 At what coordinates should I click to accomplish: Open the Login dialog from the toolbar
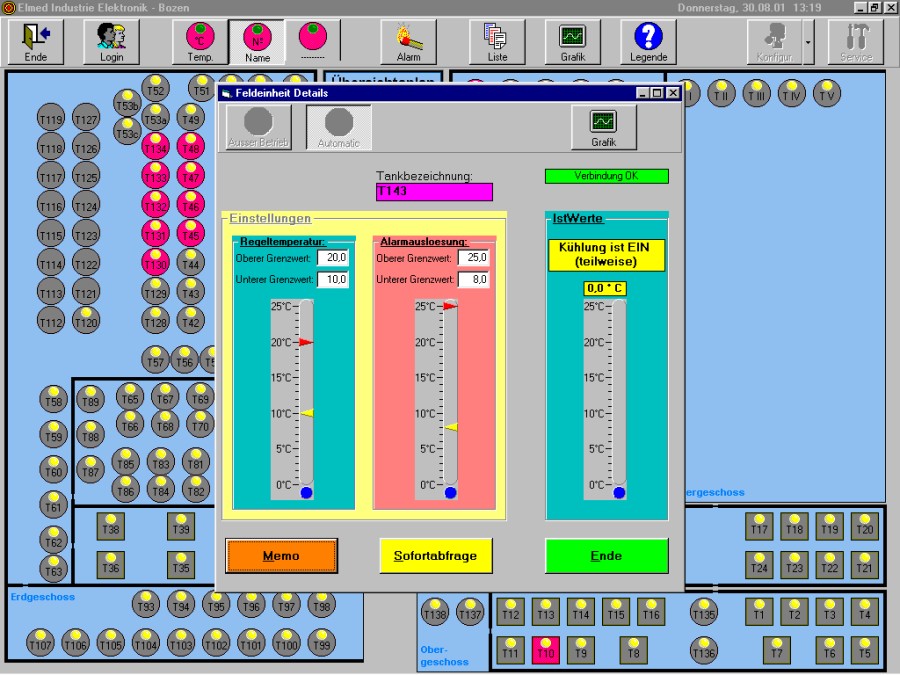[111, 41]
